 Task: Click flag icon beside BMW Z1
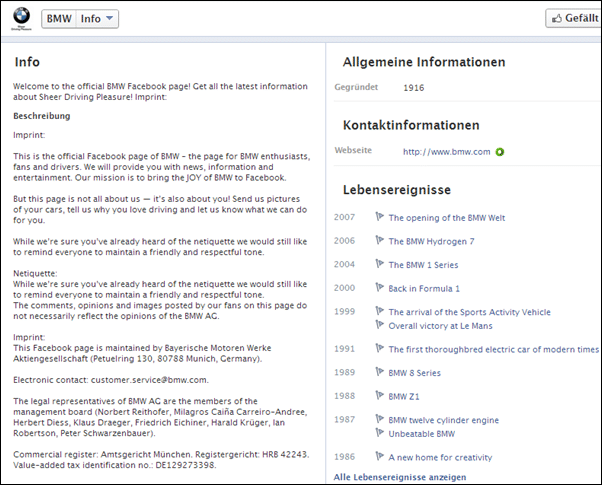tap(379, 395)
